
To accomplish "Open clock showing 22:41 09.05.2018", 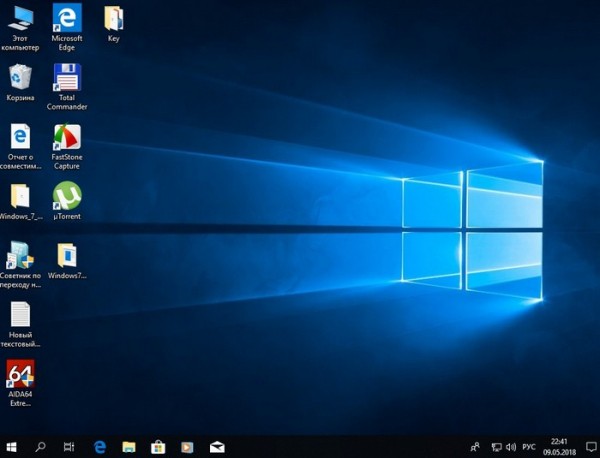I will [x=559, y=447].
